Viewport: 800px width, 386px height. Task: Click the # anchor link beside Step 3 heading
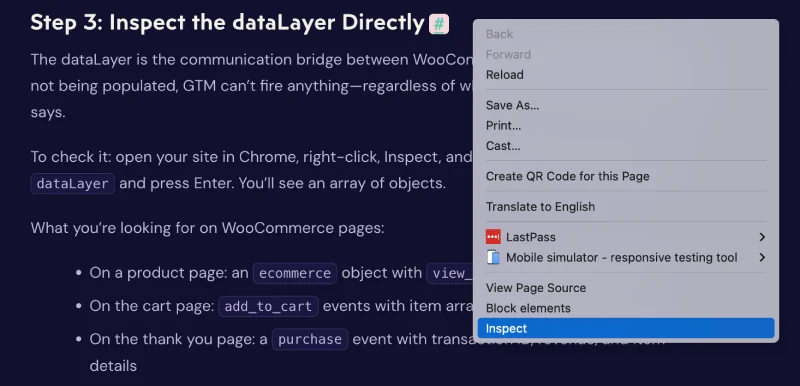(x=439, y=24)
